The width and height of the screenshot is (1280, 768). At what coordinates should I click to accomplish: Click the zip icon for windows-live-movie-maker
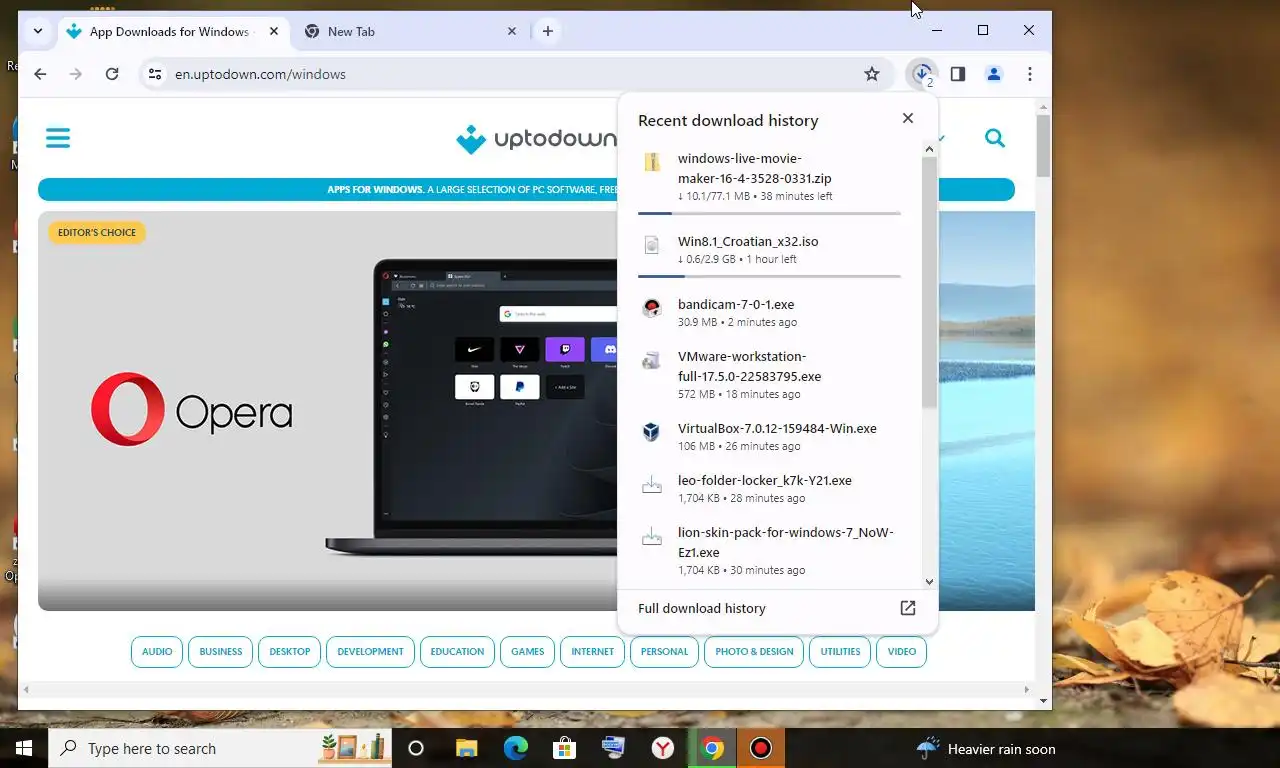652,162
